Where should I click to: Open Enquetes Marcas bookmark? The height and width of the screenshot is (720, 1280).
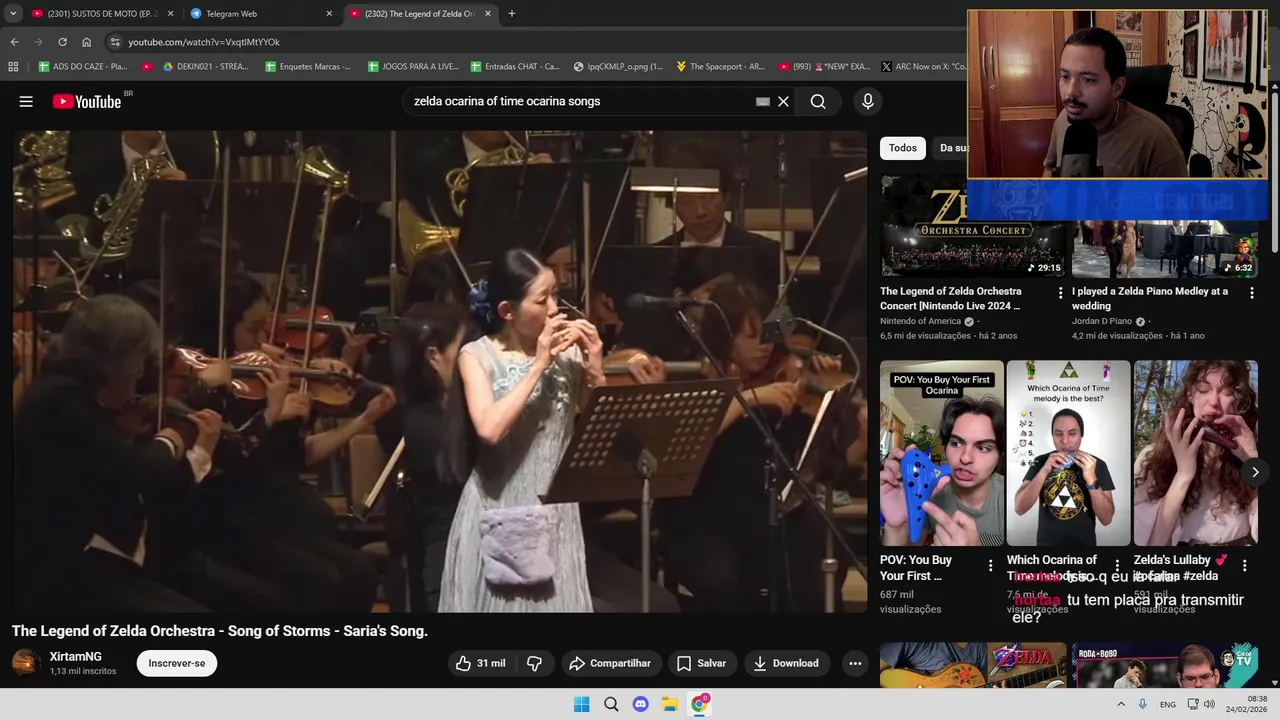[308, 66]
